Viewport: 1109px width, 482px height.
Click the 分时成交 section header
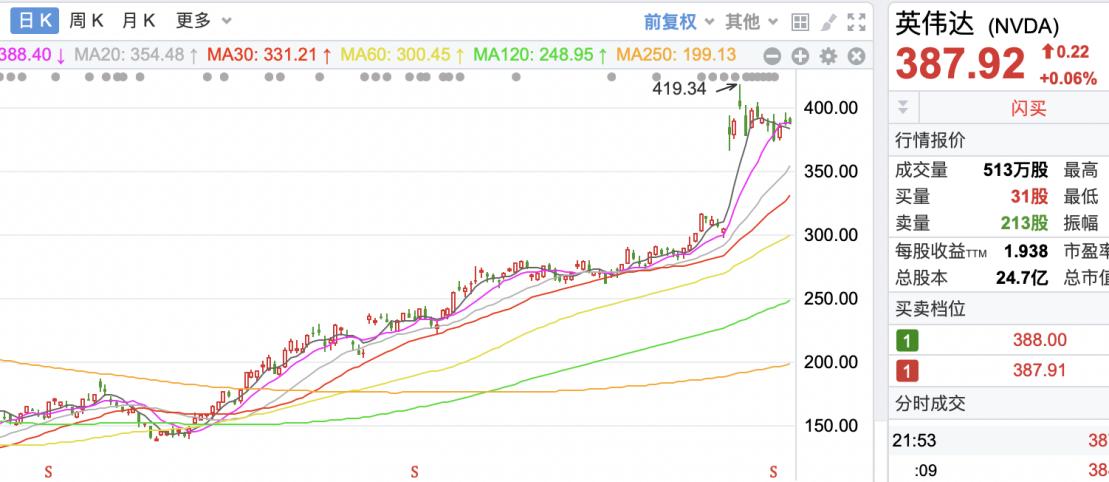coord(929,404)
